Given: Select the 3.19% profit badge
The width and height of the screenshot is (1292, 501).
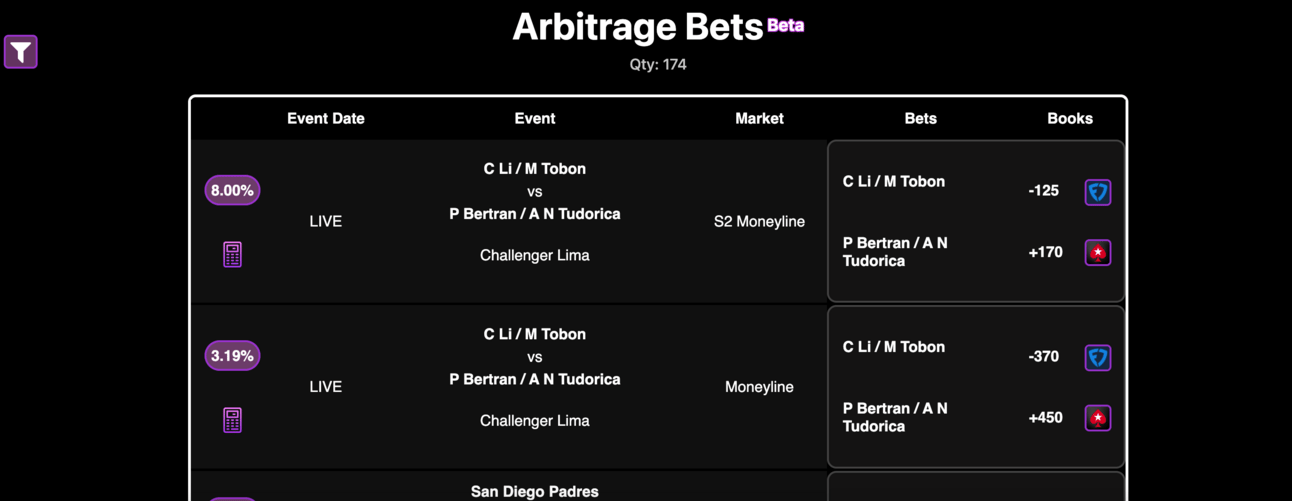Looking at the screenshot, I should [232, 355].
